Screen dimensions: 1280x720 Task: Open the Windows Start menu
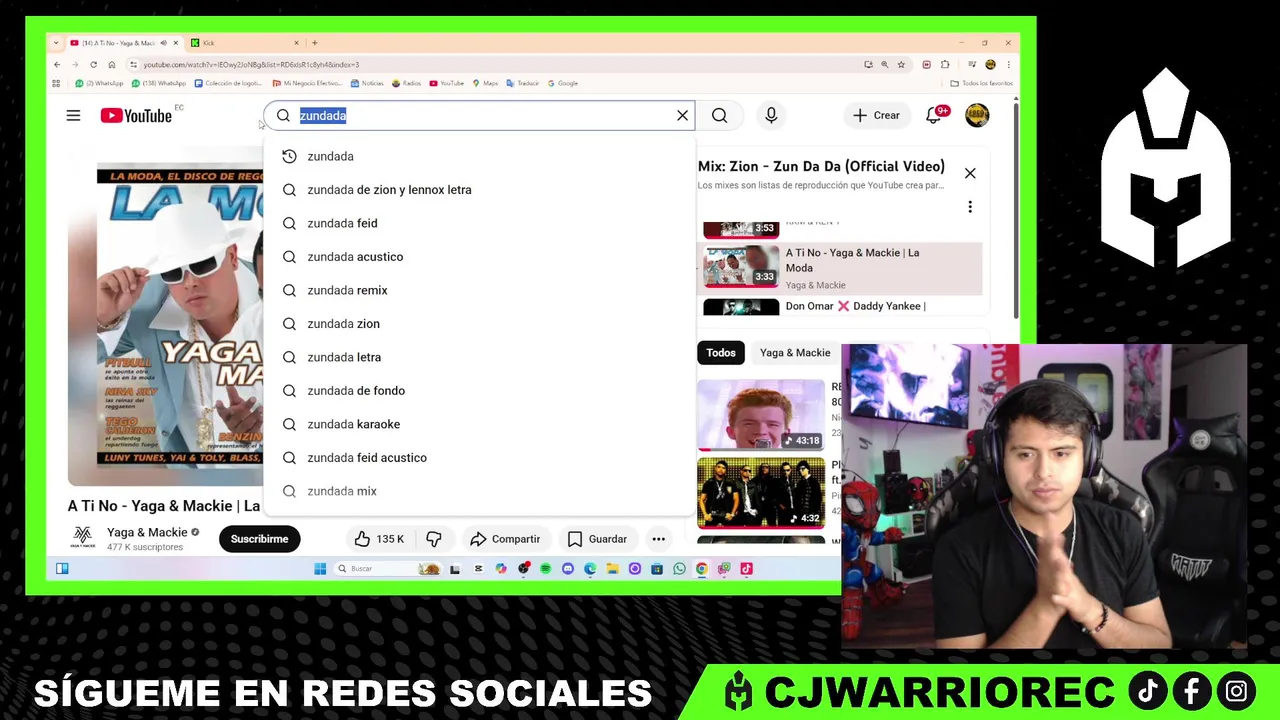(x=320, y=569)
